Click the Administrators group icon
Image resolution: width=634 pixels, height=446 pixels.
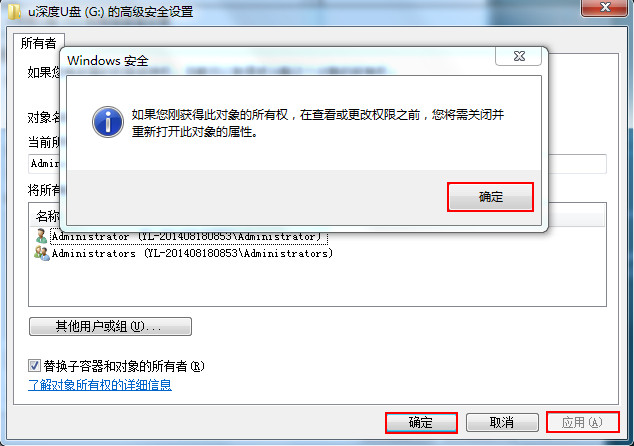coord(42,253)
